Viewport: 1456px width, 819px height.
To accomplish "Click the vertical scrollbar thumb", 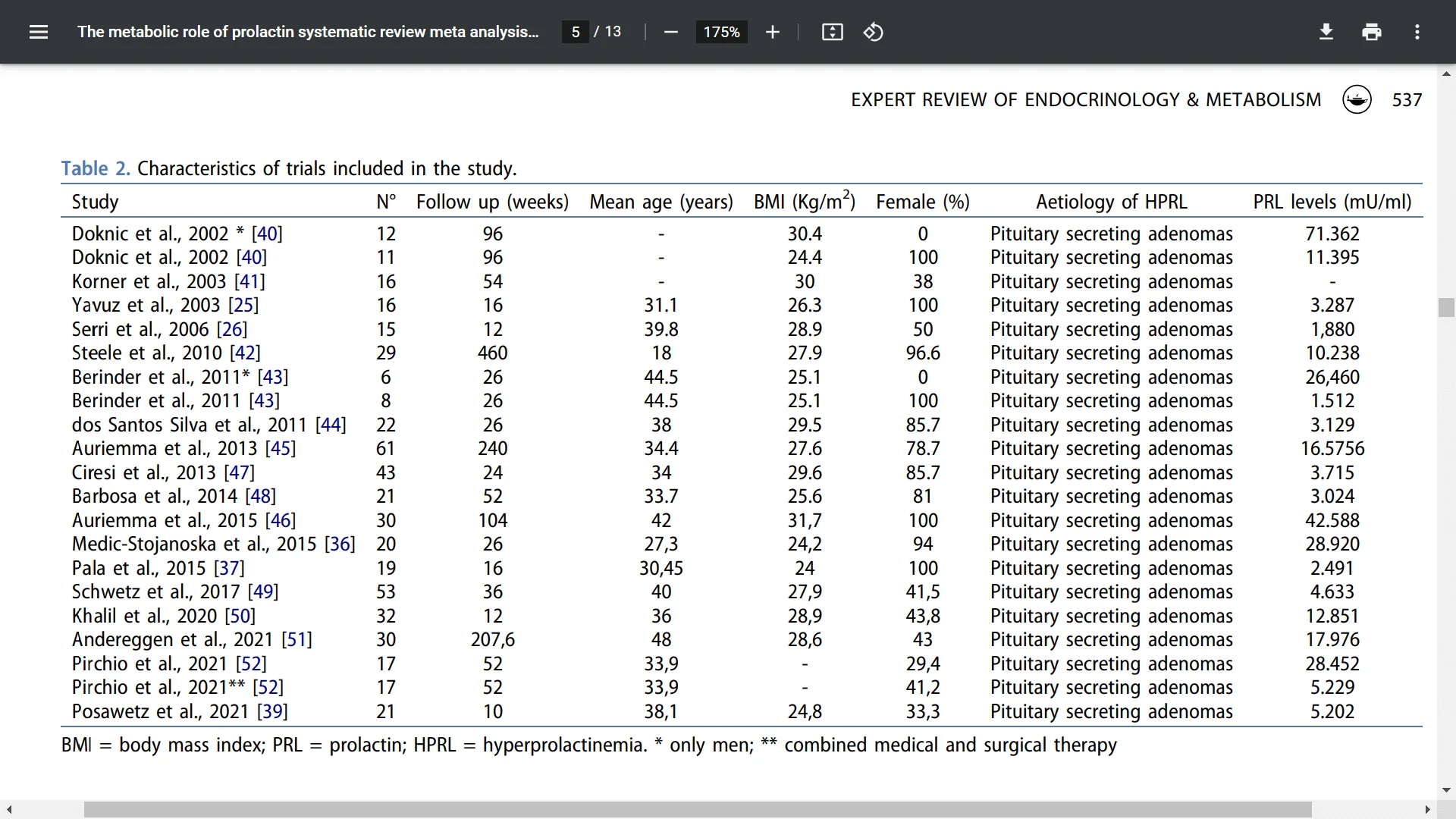I will [1446, 307].
